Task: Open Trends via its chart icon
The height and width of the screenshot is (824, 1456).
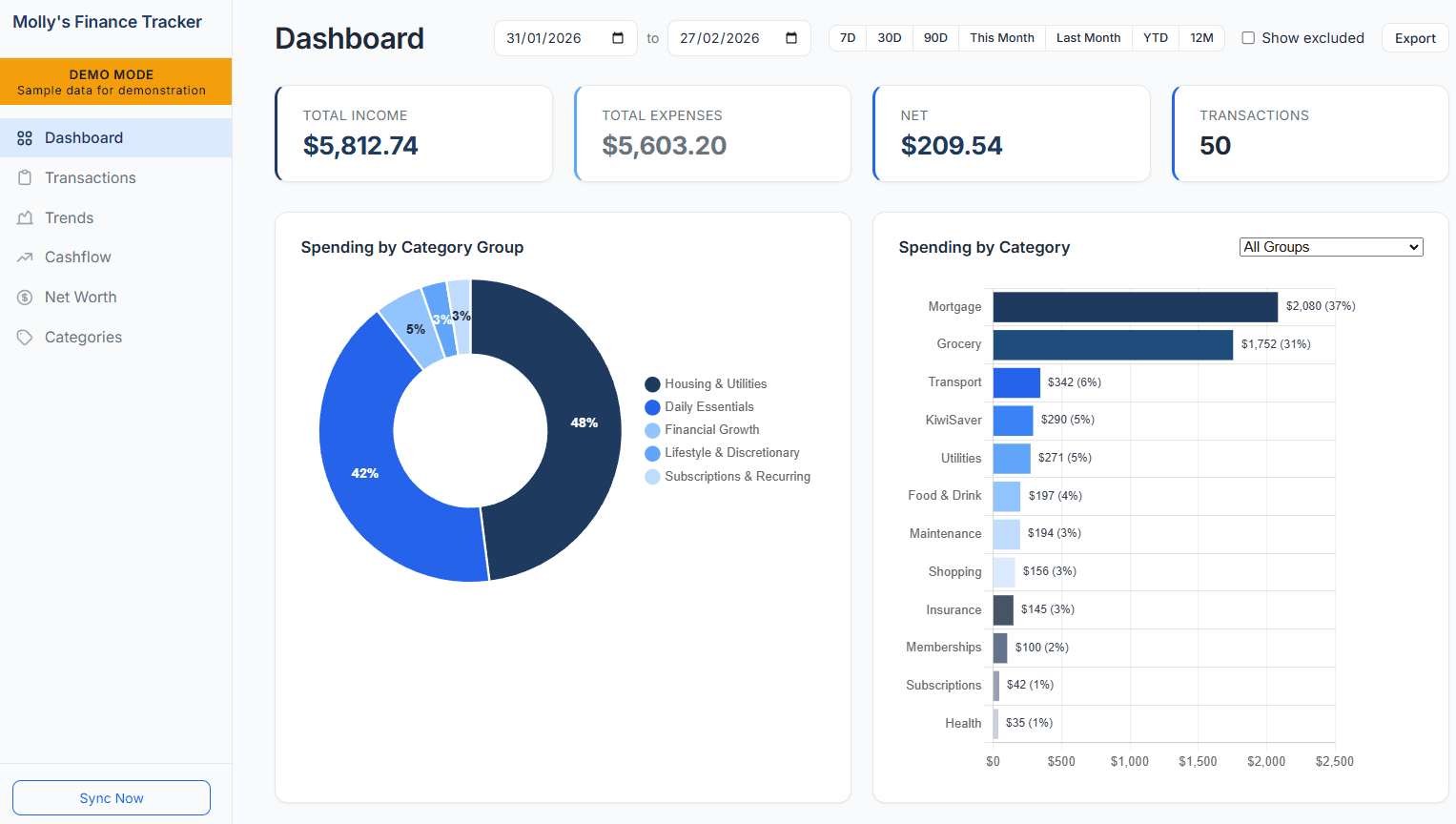Action: pos(24,217)
